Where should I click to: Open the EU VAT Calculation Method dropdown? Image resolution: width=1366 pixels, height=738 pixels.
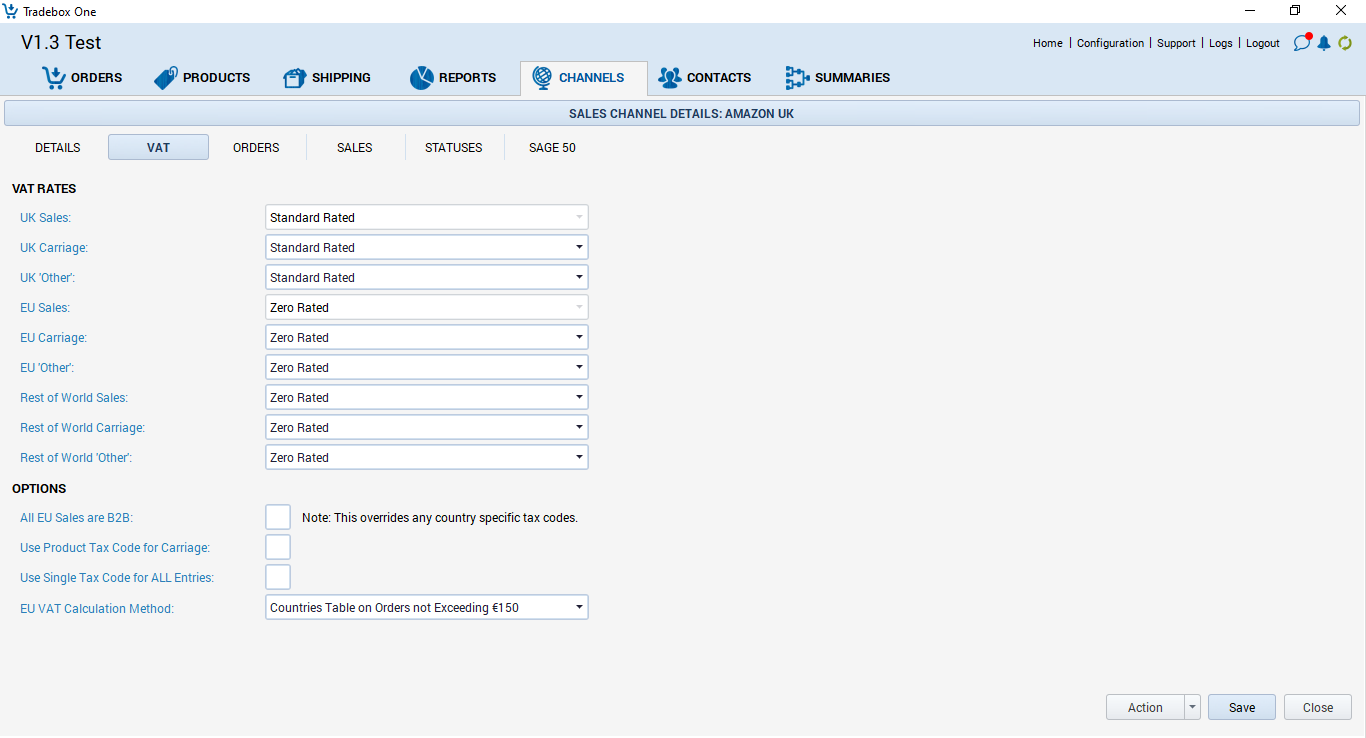pos(427,607)
